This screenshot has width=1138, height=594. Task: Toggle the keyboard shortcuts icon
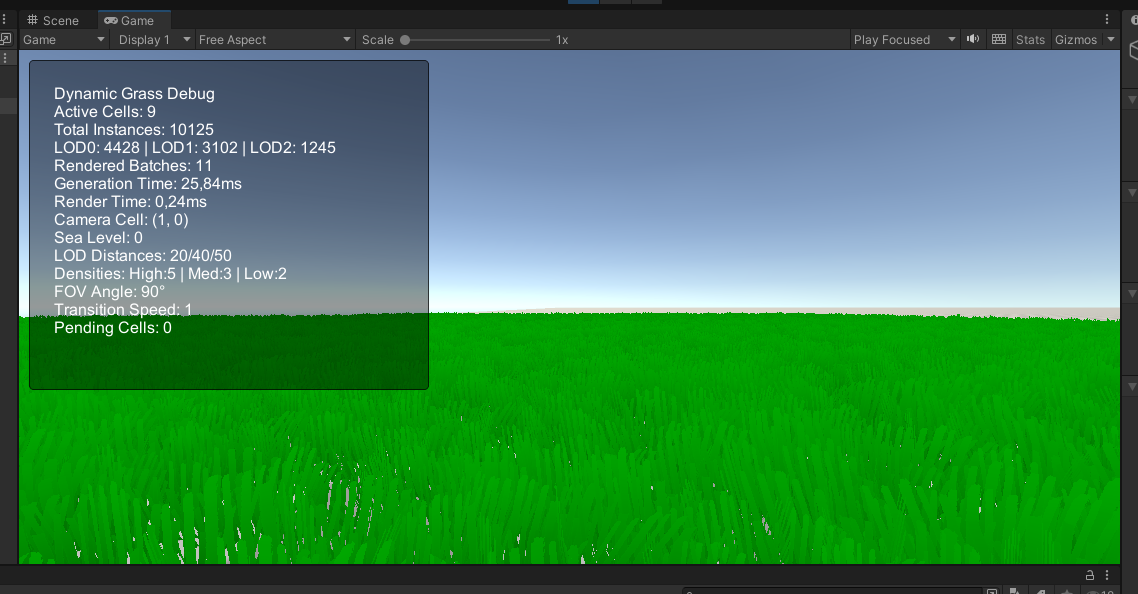(999, 39)
